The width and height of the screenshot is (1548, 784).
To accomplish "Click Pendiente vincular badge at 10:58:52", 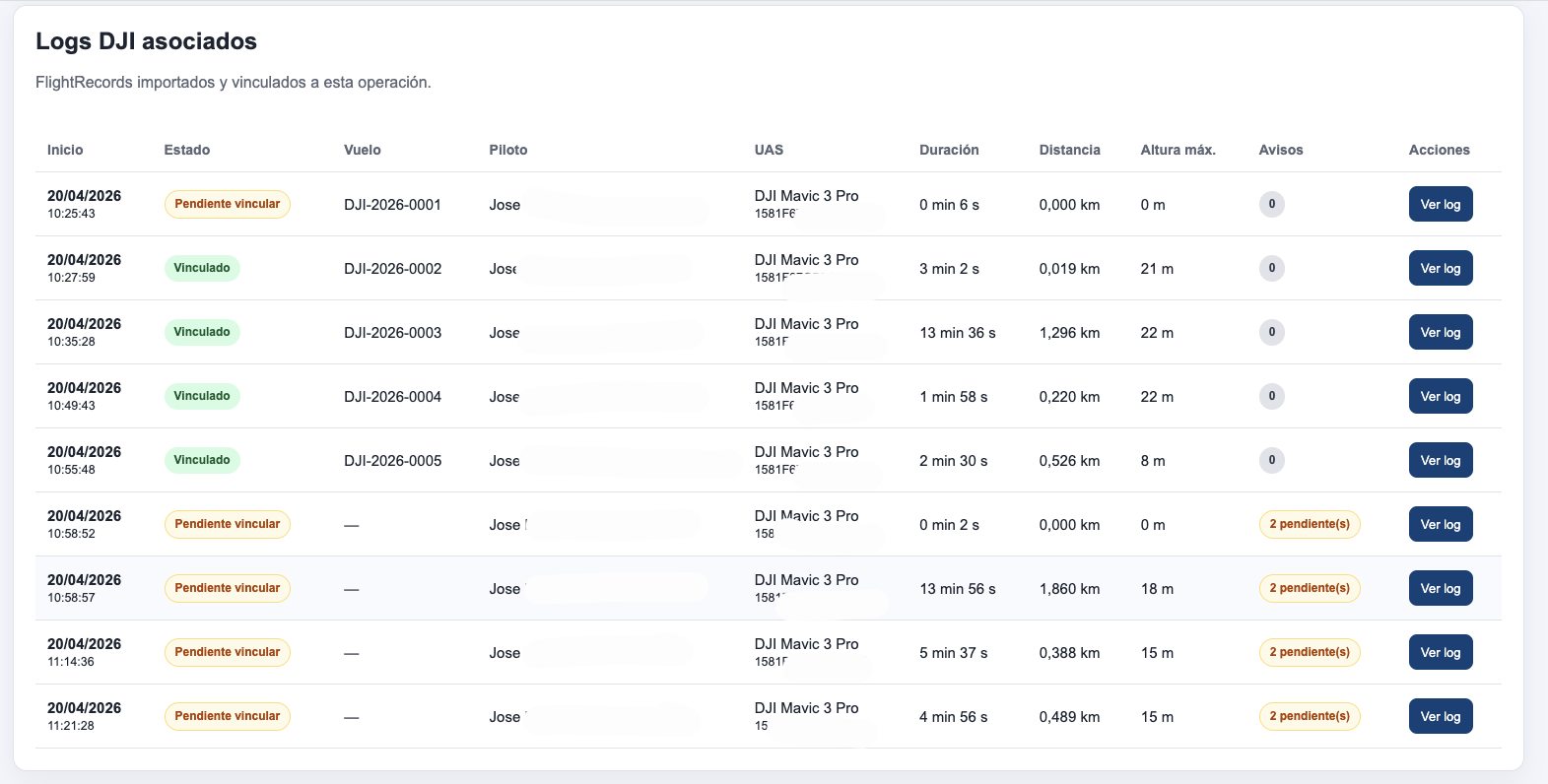I will (x=228, y=524).
